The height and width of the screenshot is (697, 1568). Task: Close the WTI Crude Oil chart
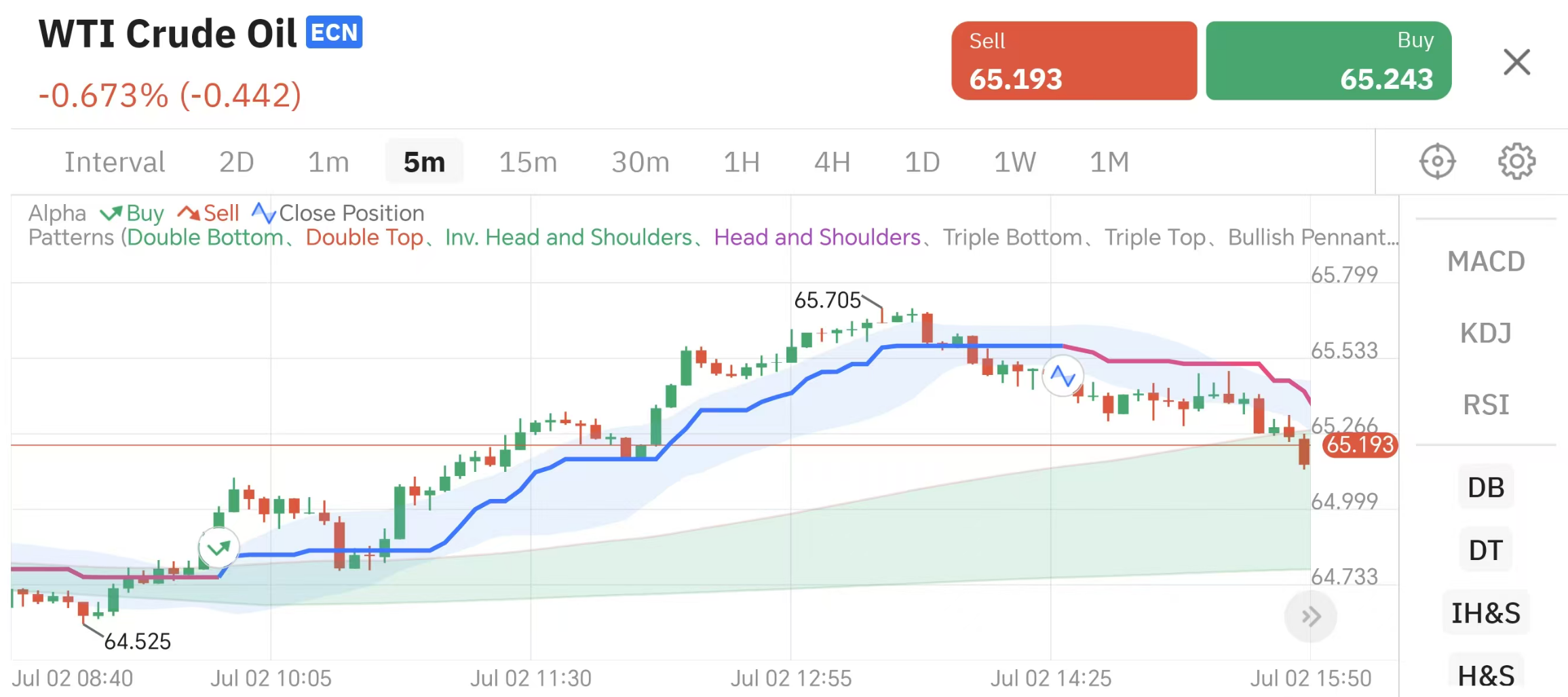coord(1516,62)
